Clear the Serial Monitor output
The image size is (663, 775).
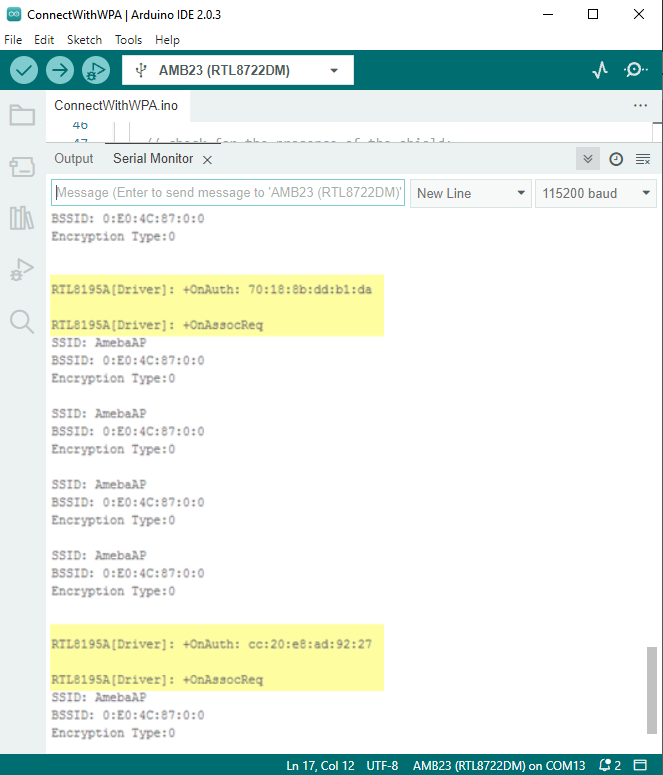point(643,159)
